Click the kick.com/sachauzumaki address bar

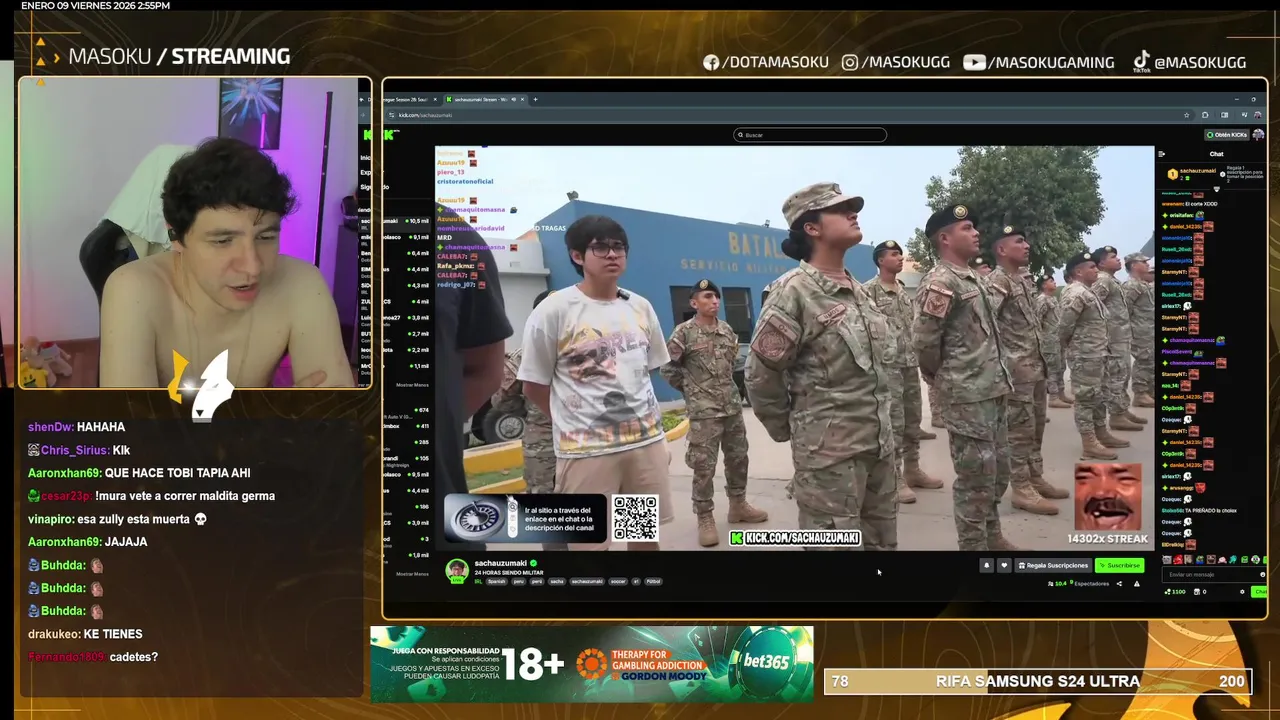(x=790, y=115)
